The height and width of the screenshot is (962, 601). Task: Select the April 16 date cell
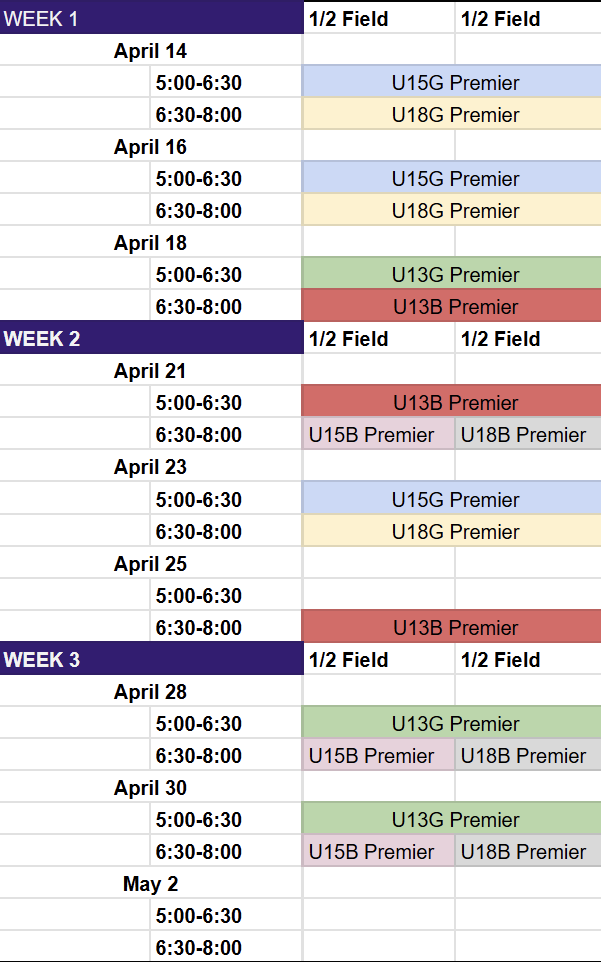click(150, 147)
